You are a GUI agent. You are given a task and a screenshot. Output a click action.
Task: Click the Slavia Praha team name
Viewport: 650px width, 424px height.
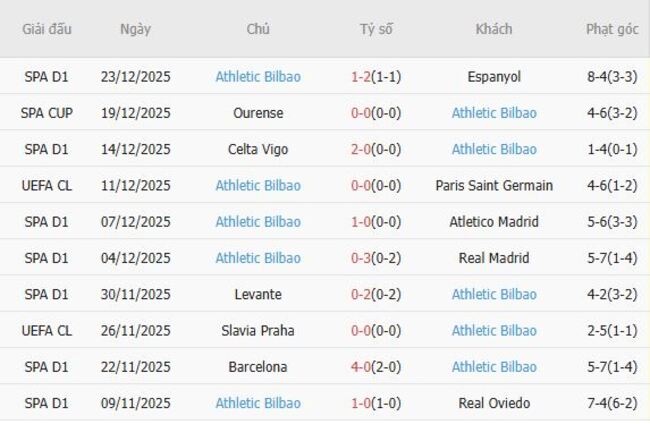point(258,331)
